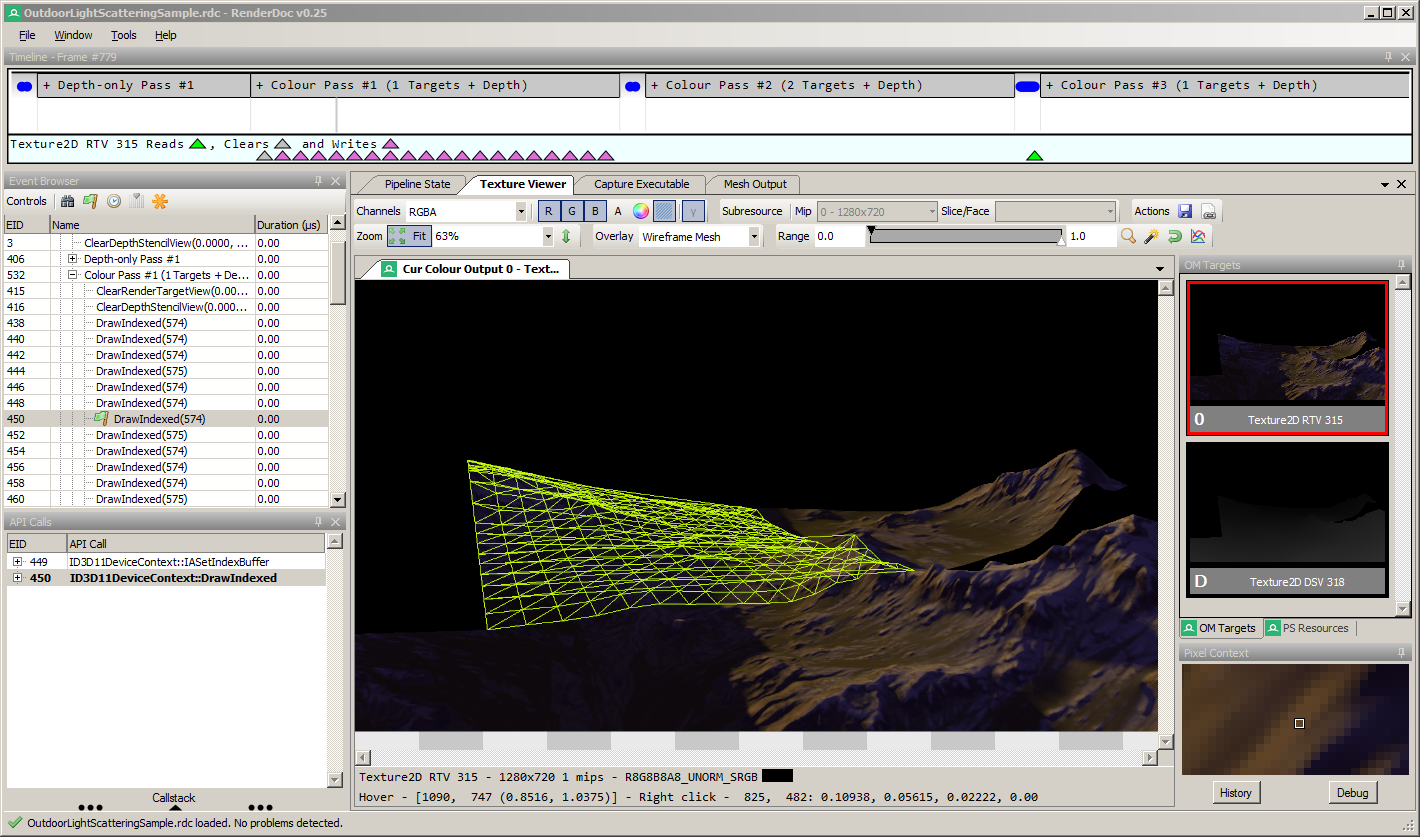Open the dropdown arrow for texture viewer tabs
This screenshot has width=1420, height=837.
[1160, 269]
